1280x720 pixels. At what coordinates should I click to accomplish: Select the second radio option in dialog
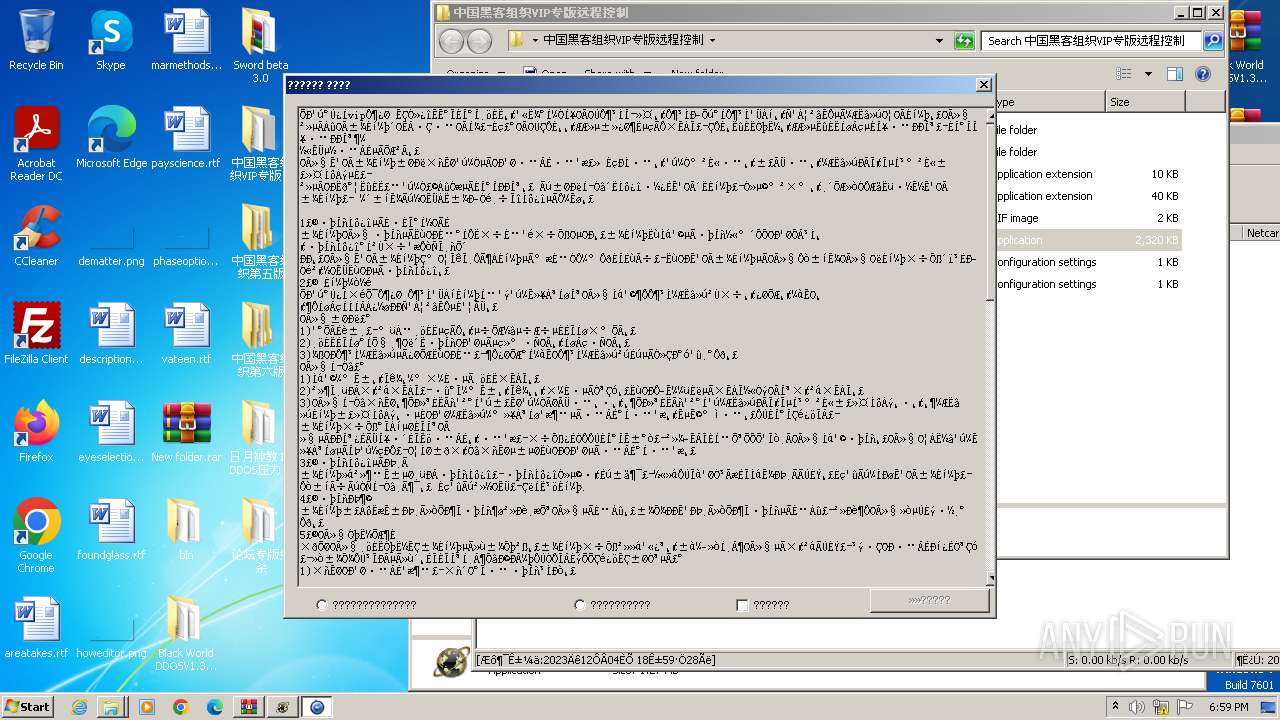(580, 605)
